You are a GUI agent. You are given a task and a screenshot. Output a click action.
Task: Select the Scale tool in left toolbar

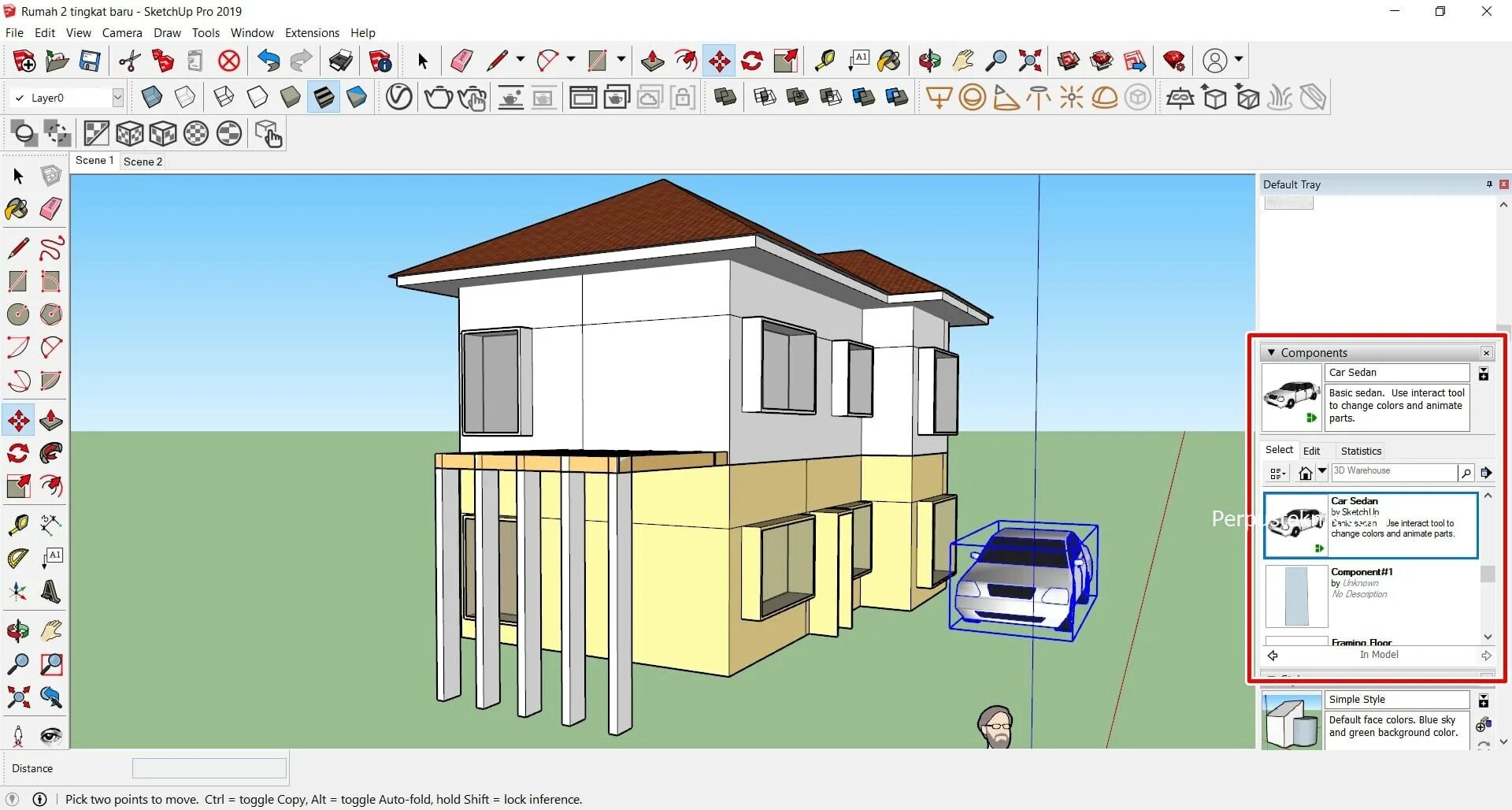coord(17,486)
